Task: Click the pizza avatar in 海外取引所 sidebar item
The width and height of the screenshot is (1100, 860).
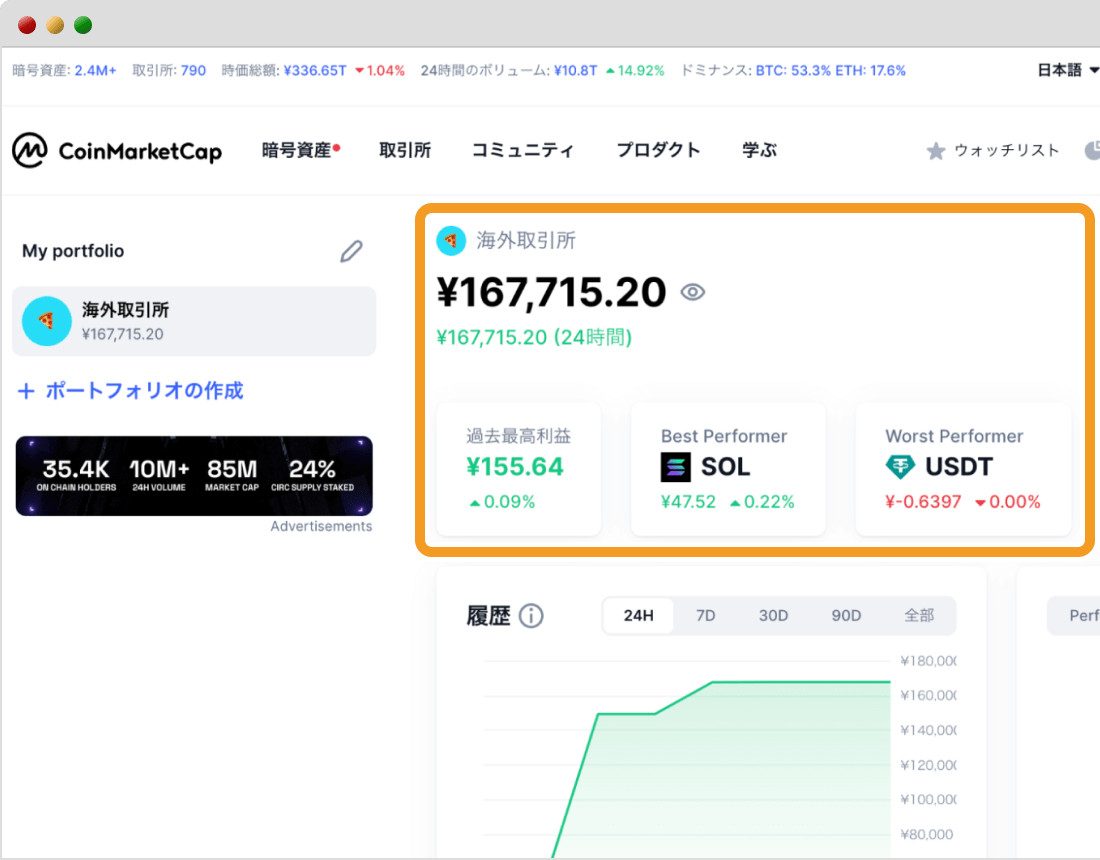Action: click(46, 321)
